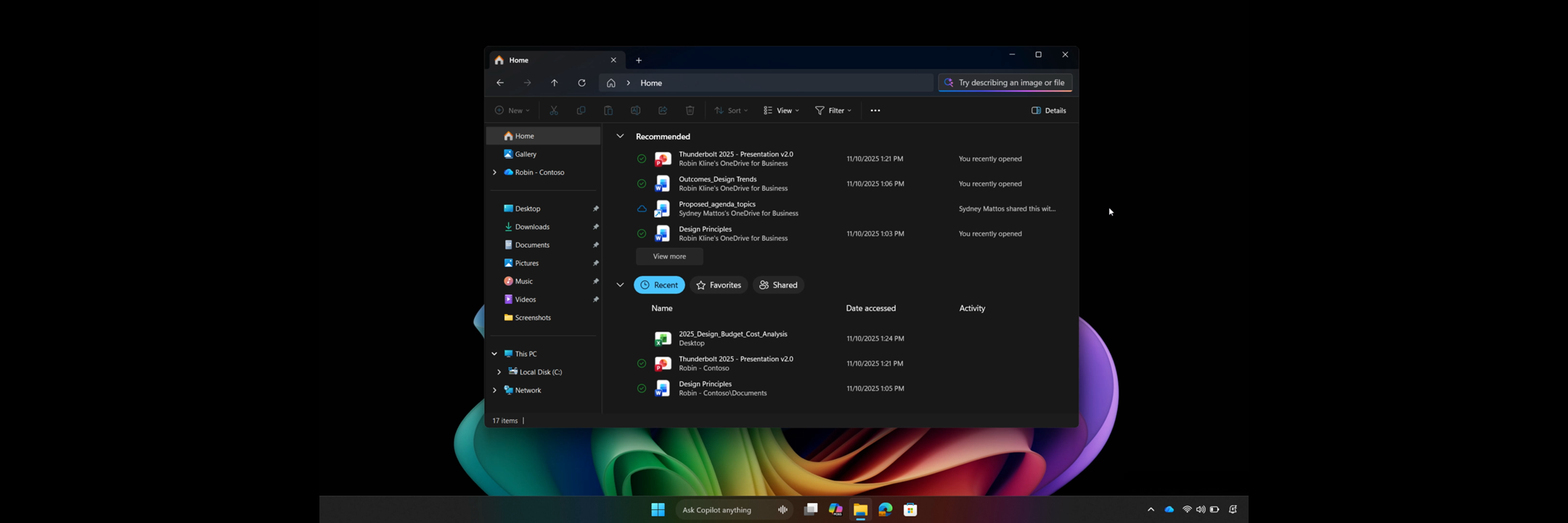Click the Copy toolbar icon
Screen dimensions: 1568x523
pos(581,110)
